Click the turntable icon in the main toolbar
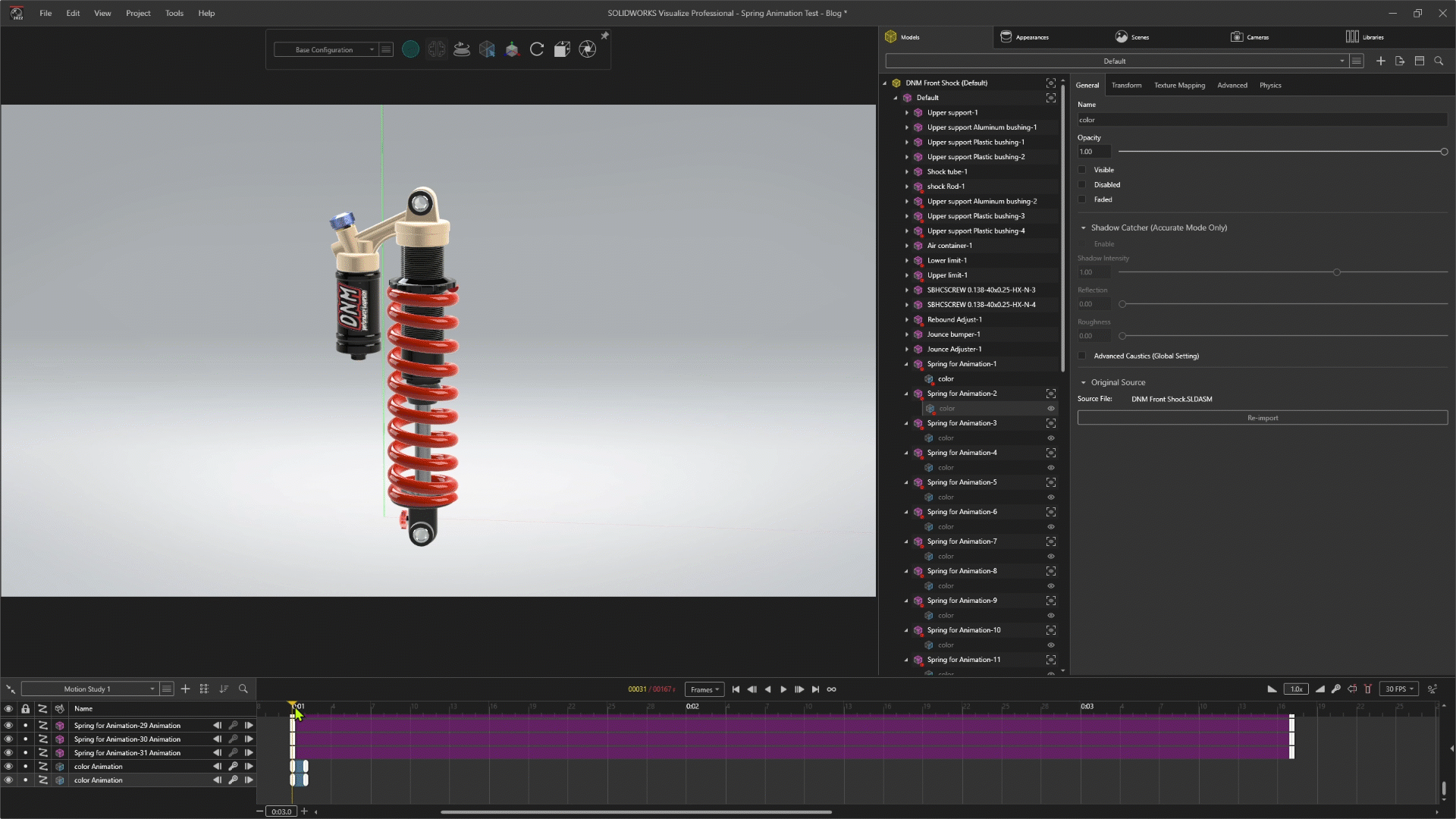 [461, 49]
